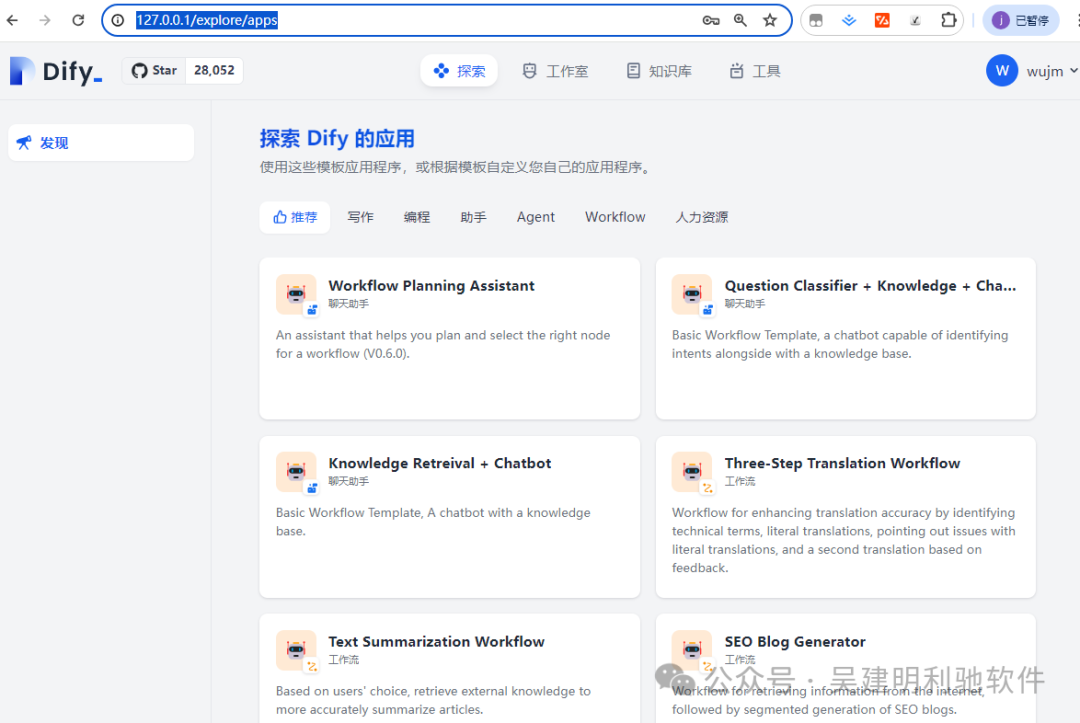
Task: Open the robot icon of Question Classifier card
Action: point(692,294)
